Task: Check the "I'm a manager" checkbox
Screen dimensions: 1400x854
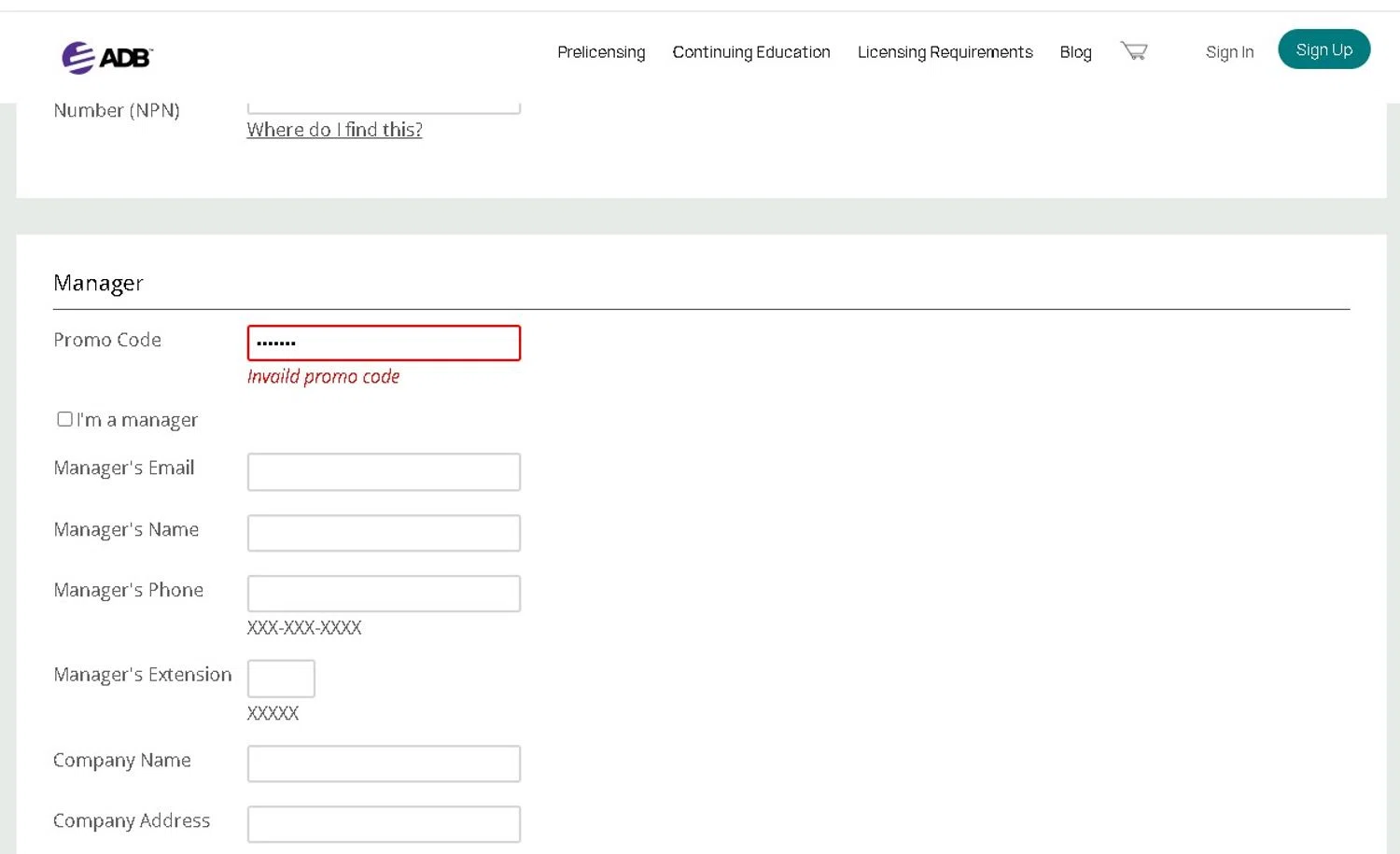Action: 64,419
